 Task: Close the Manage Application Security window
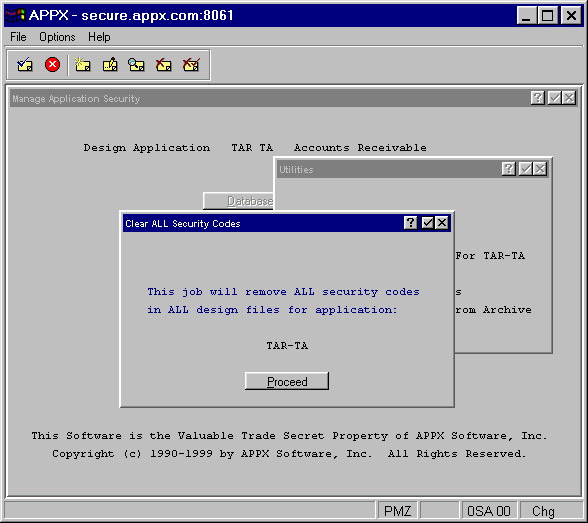(569, 98)
